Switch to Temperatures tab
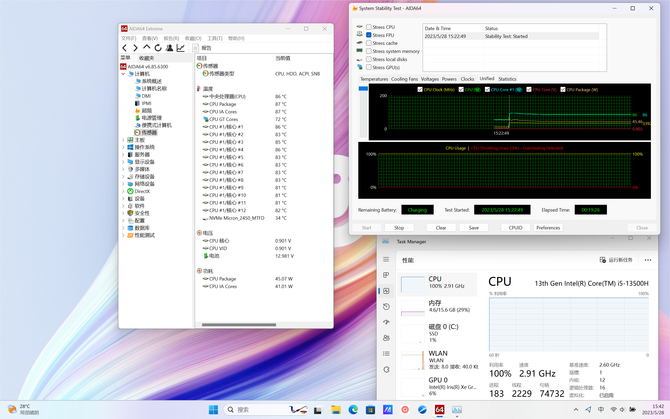Image resolution: width=670 pixels, height=419 pixels. pos(374,79)
